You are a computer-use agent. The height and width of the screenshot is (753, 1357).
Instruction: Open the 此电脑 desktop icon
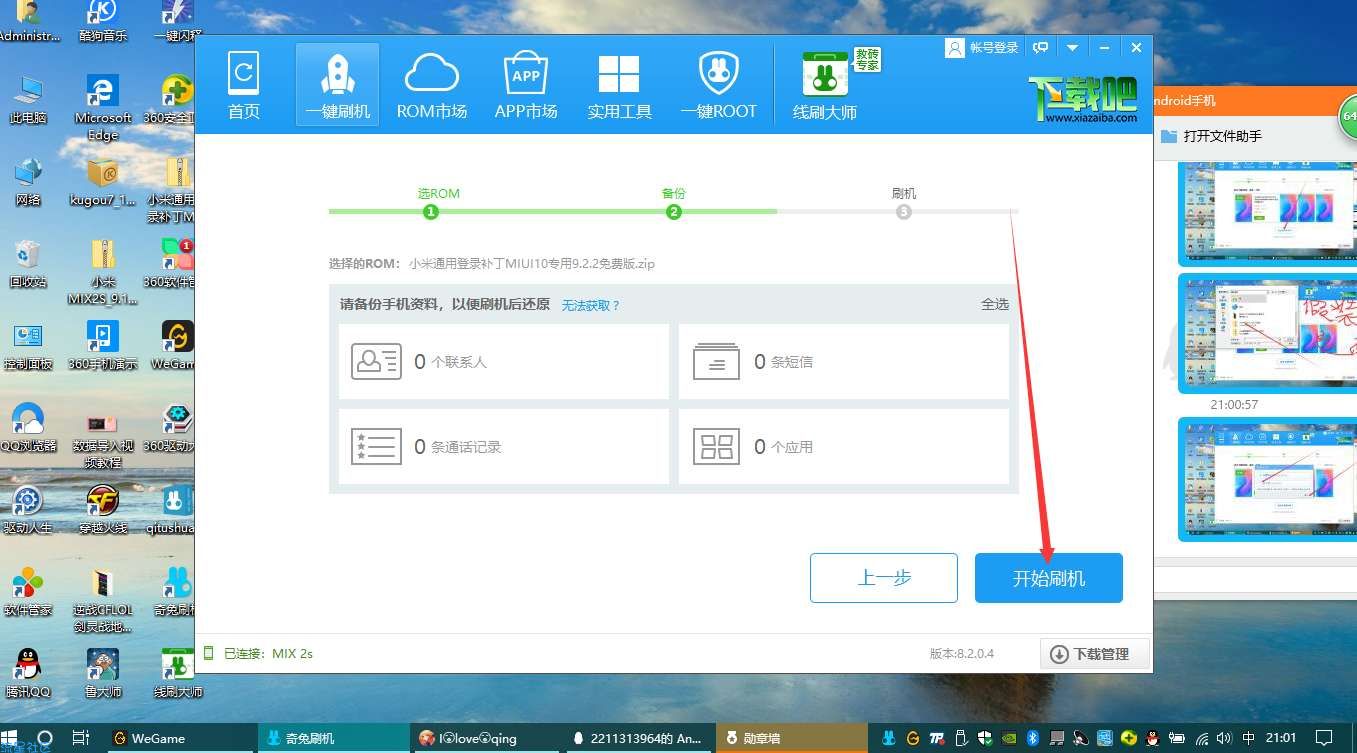tap(28, 99)
